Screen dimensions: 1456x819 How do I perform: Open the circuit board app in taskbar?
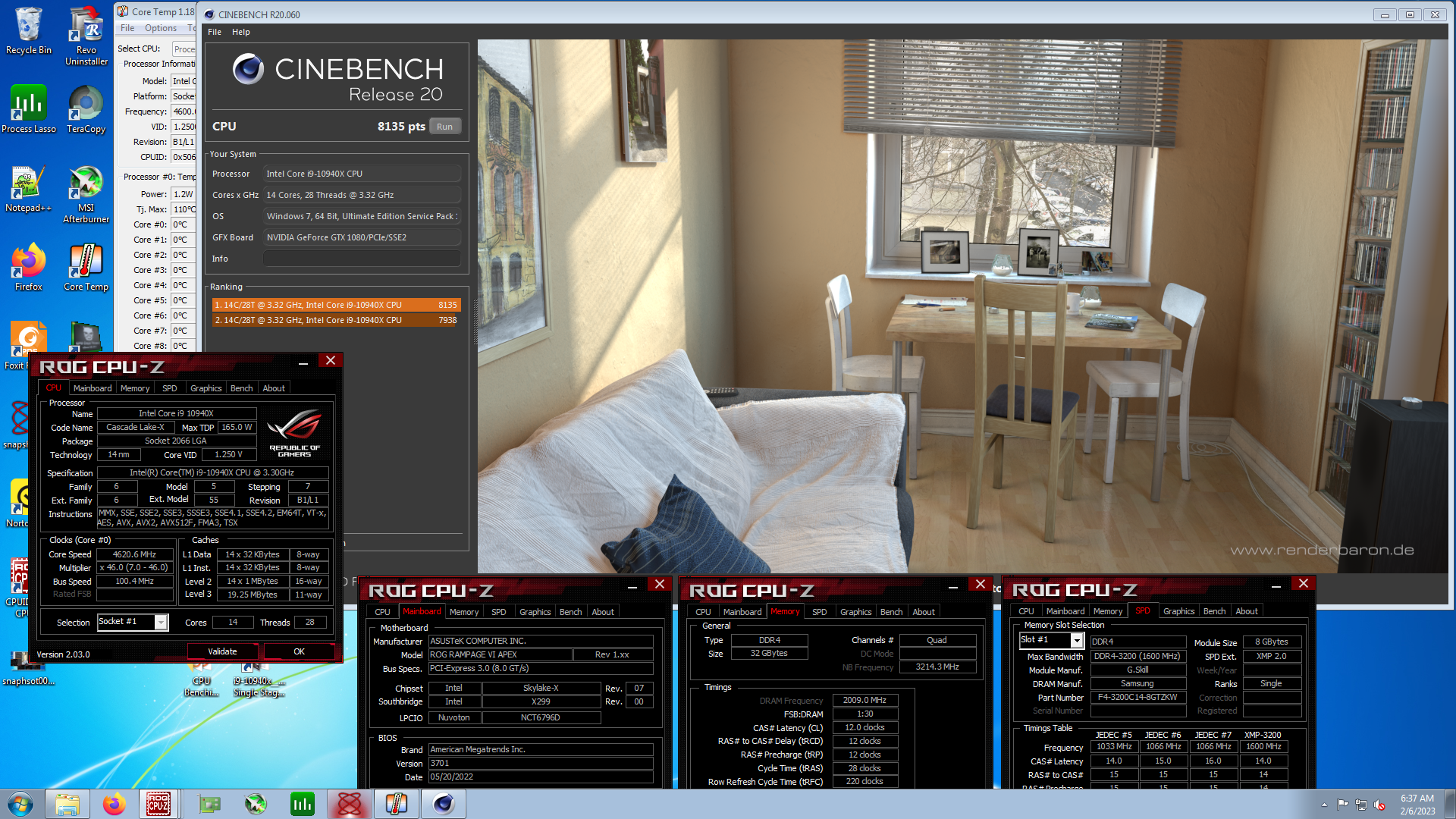tap(209, 804)
